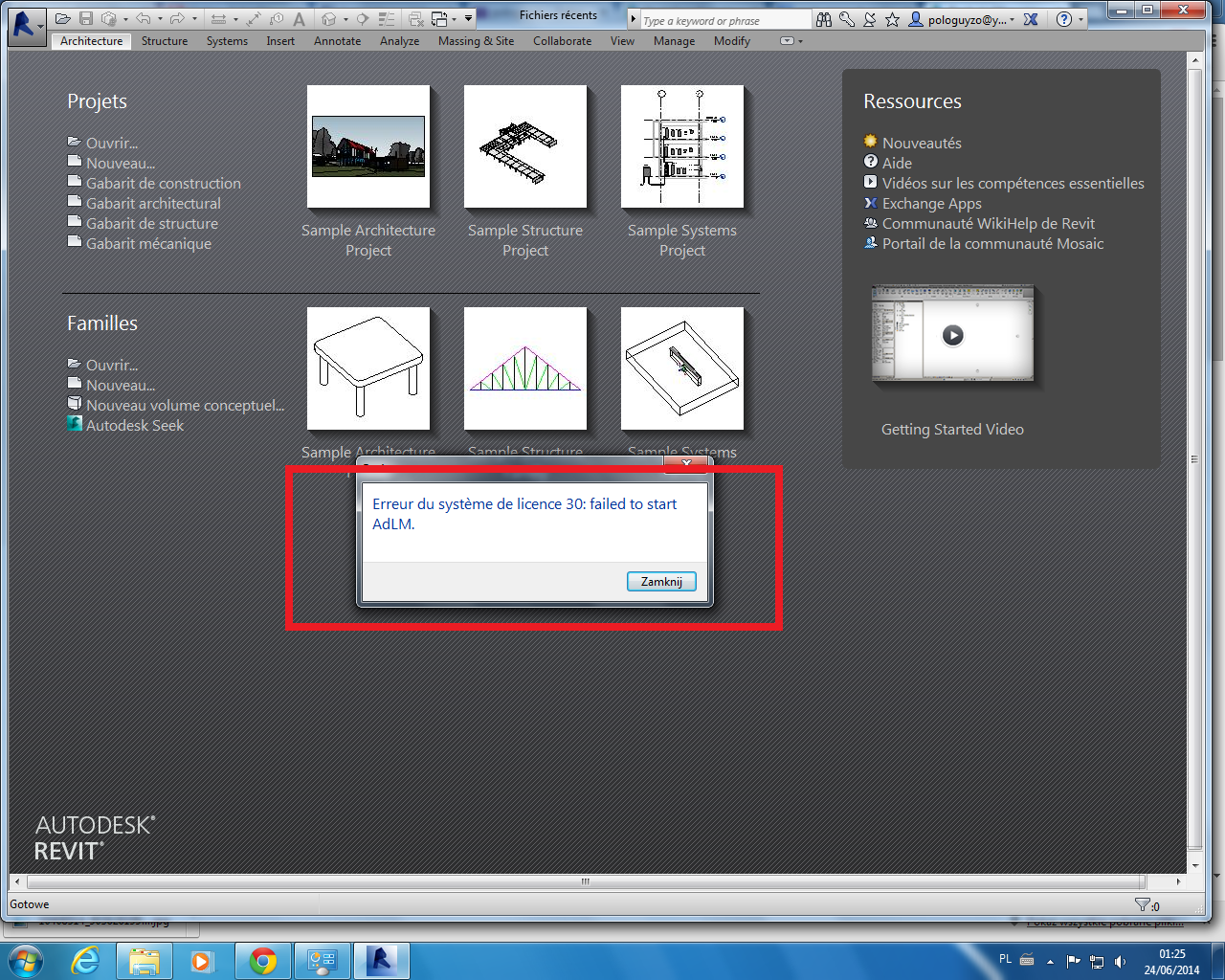Click the Redo arrow icon
The image size is (1225, 980).
[x=177, y=19]
